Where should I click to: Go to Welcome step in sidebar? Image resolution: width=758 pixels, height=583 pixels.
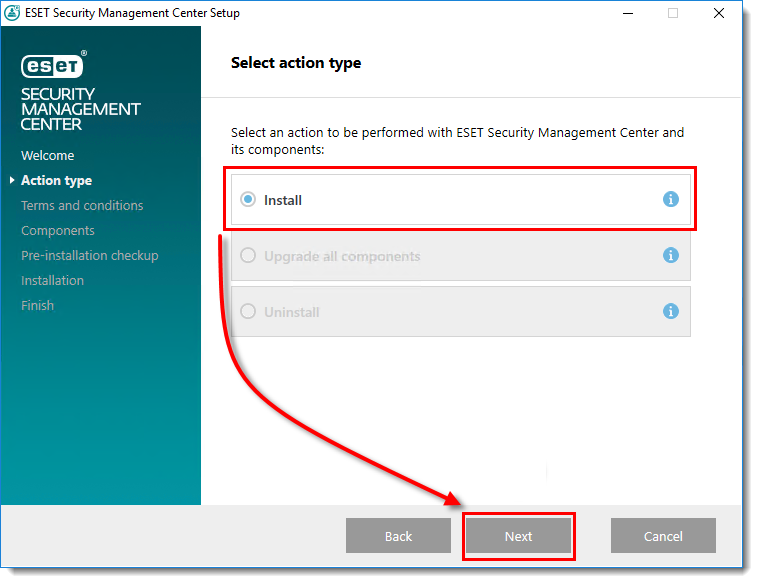47,156
